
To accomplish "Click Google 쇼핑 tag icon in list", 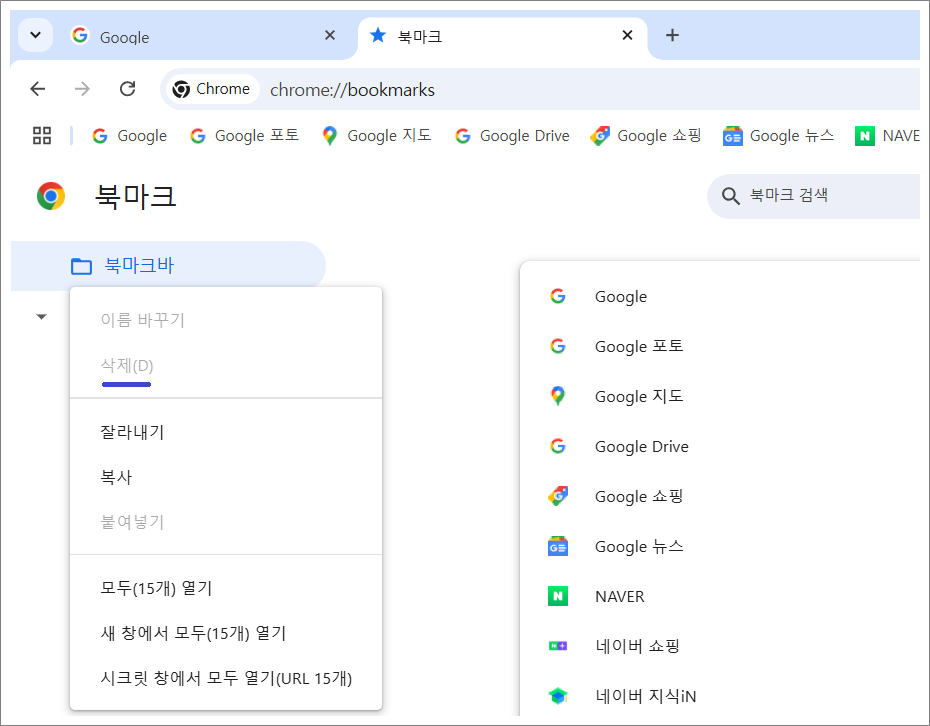I will coord(558,496).
